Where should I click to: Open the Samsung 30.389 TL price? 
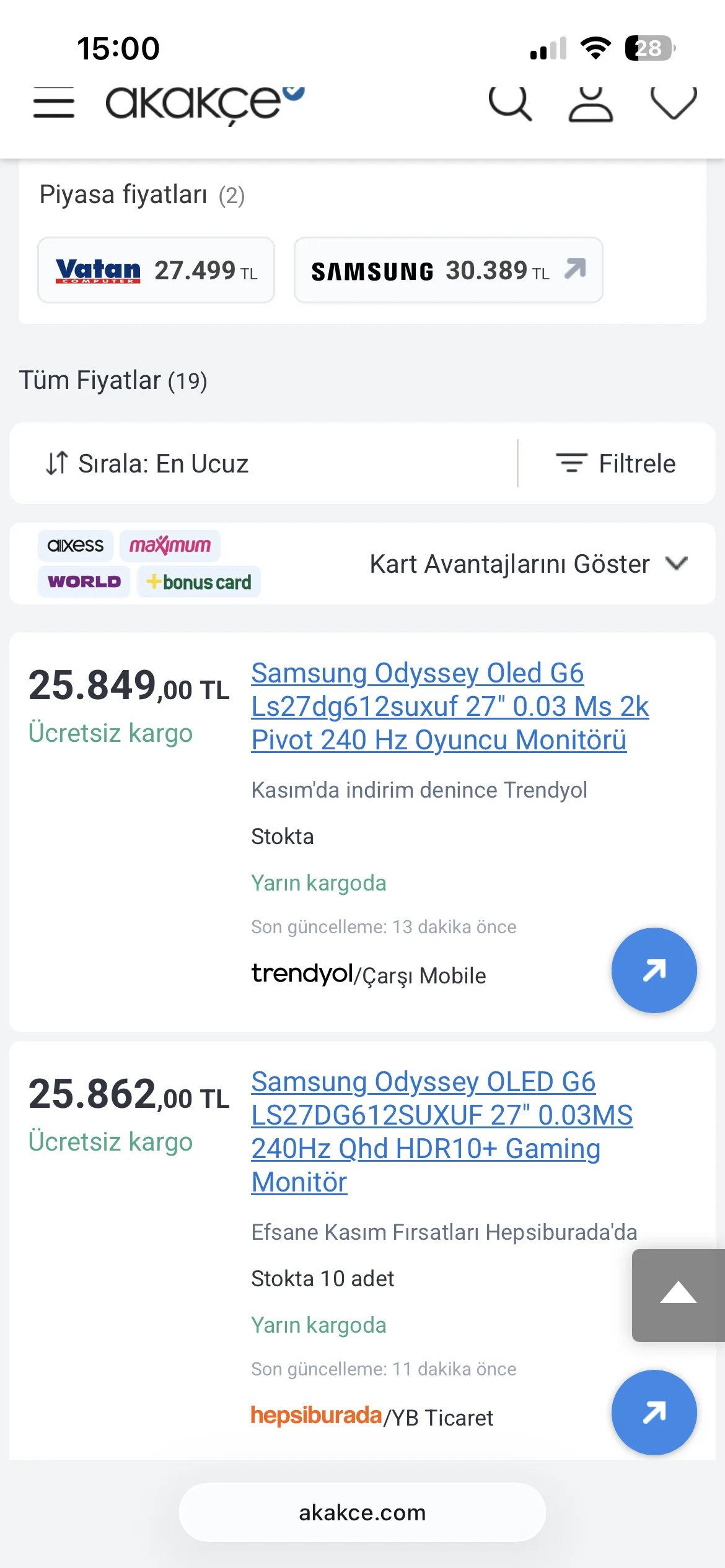point(448,270)
